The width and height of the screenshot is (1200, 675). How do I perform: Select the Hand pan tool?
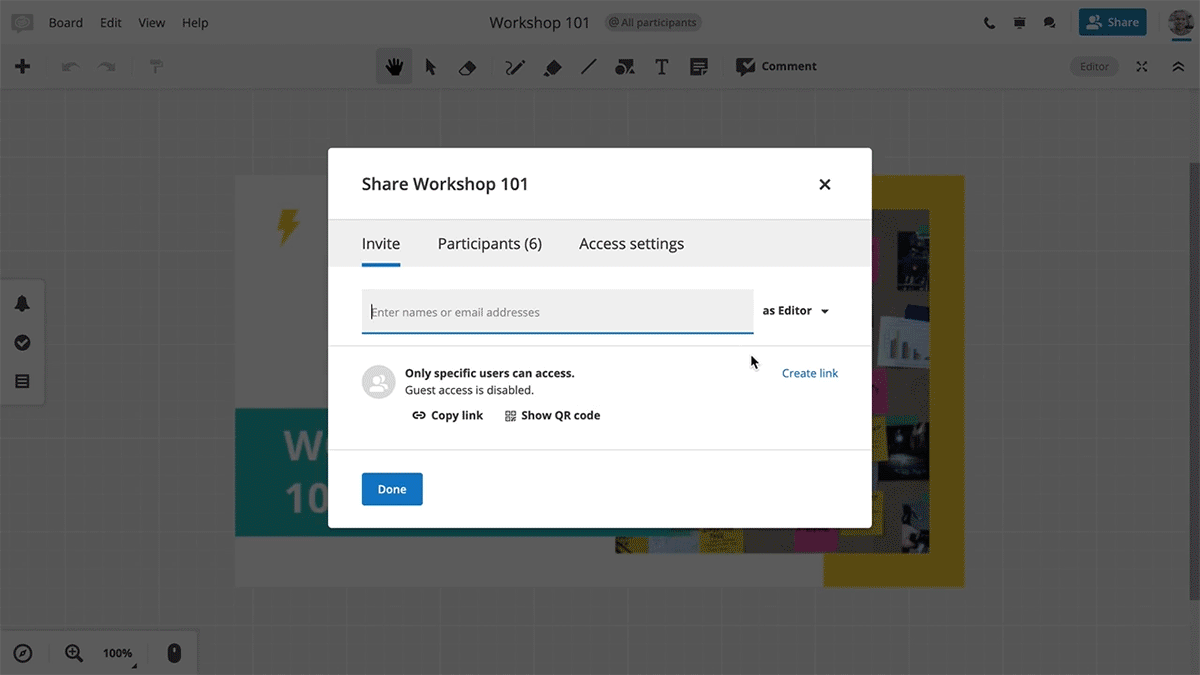pos(395,66)
